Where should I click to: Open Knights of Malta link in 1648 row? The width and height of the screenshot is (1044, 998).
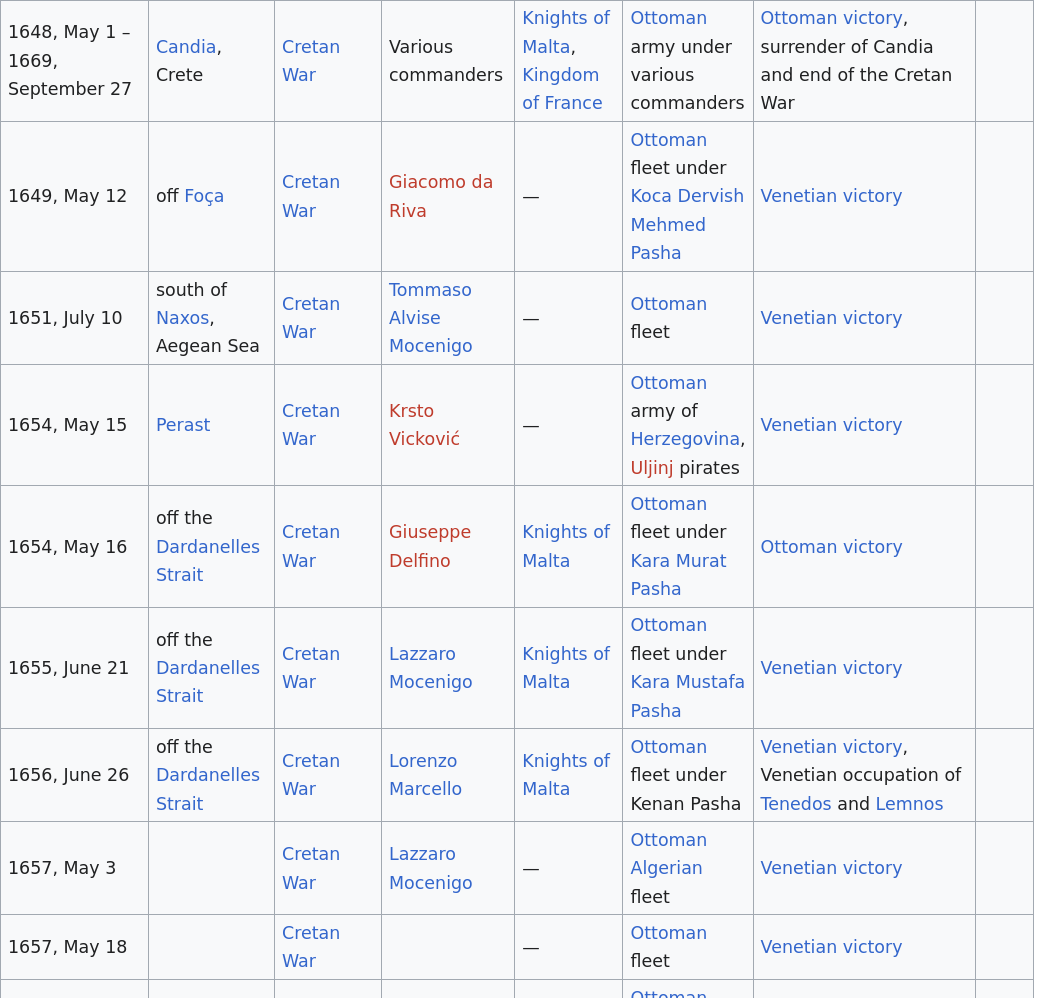point(566,33)
